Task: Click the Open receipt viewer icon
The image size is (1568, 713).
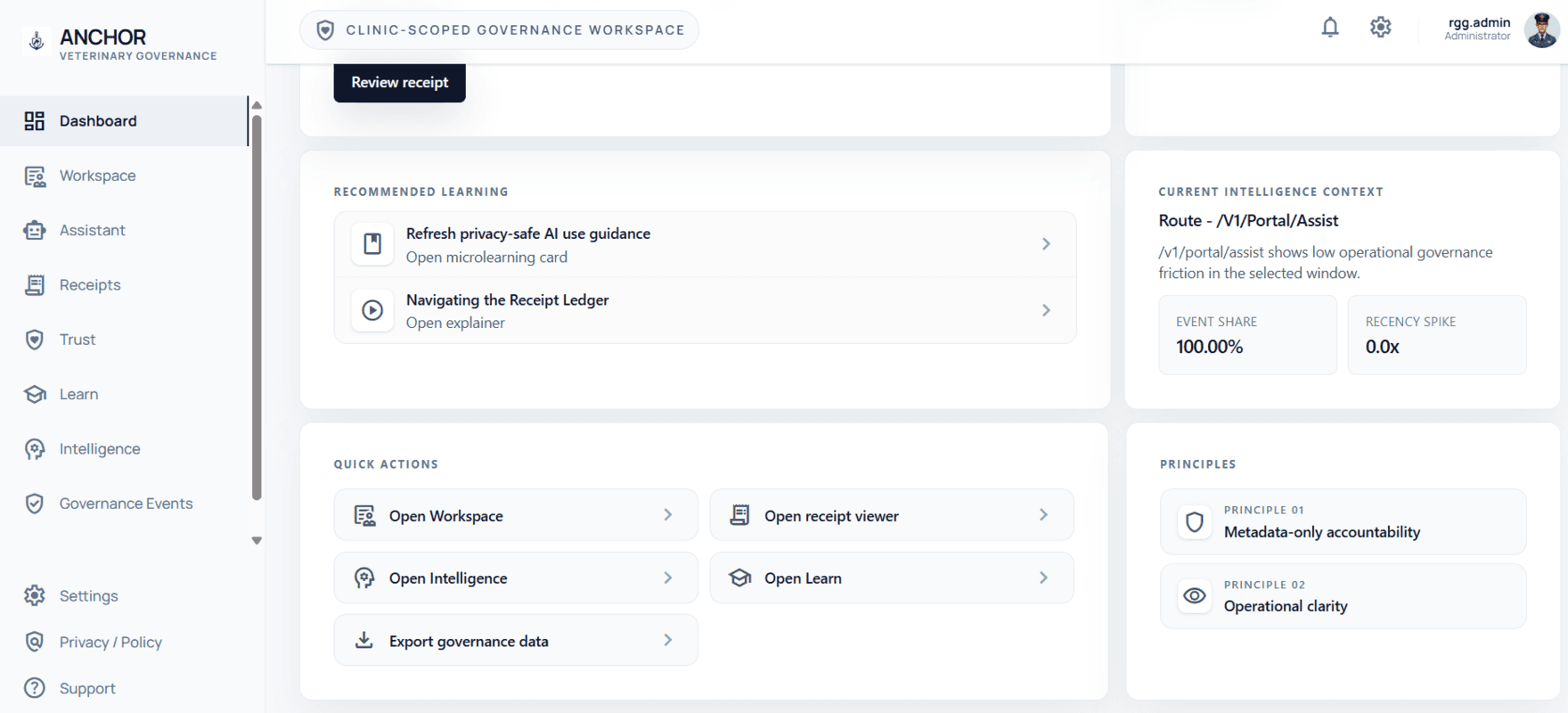Action: [739, 515]
